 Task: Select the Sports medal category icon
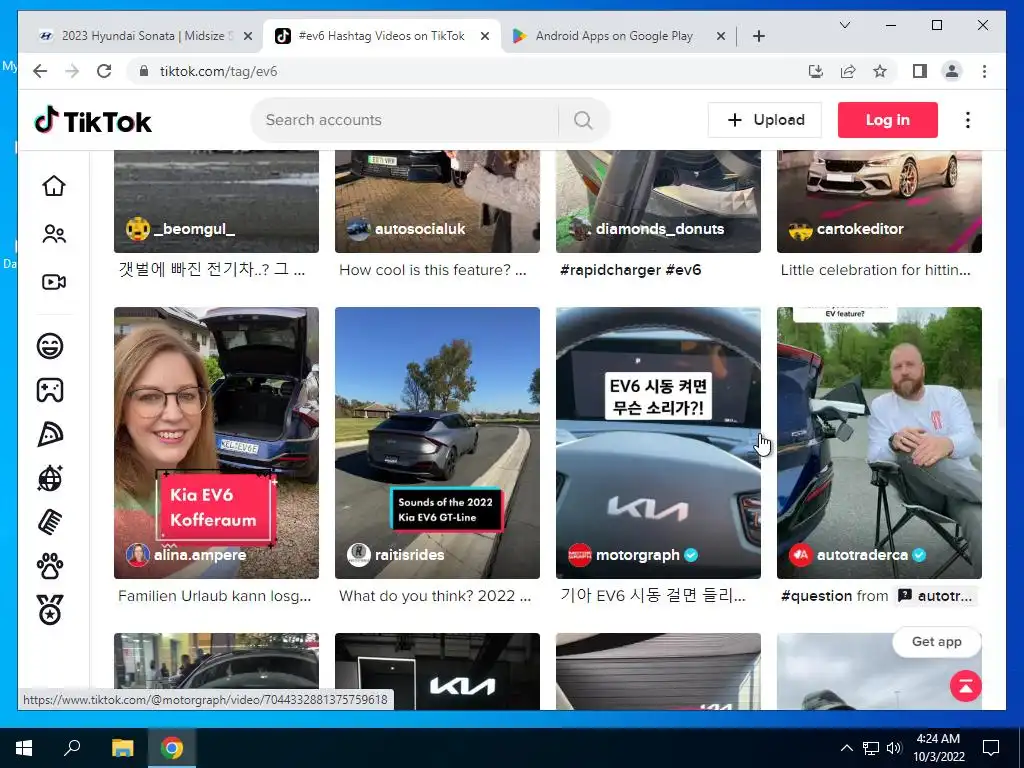[x=50, y=610]
